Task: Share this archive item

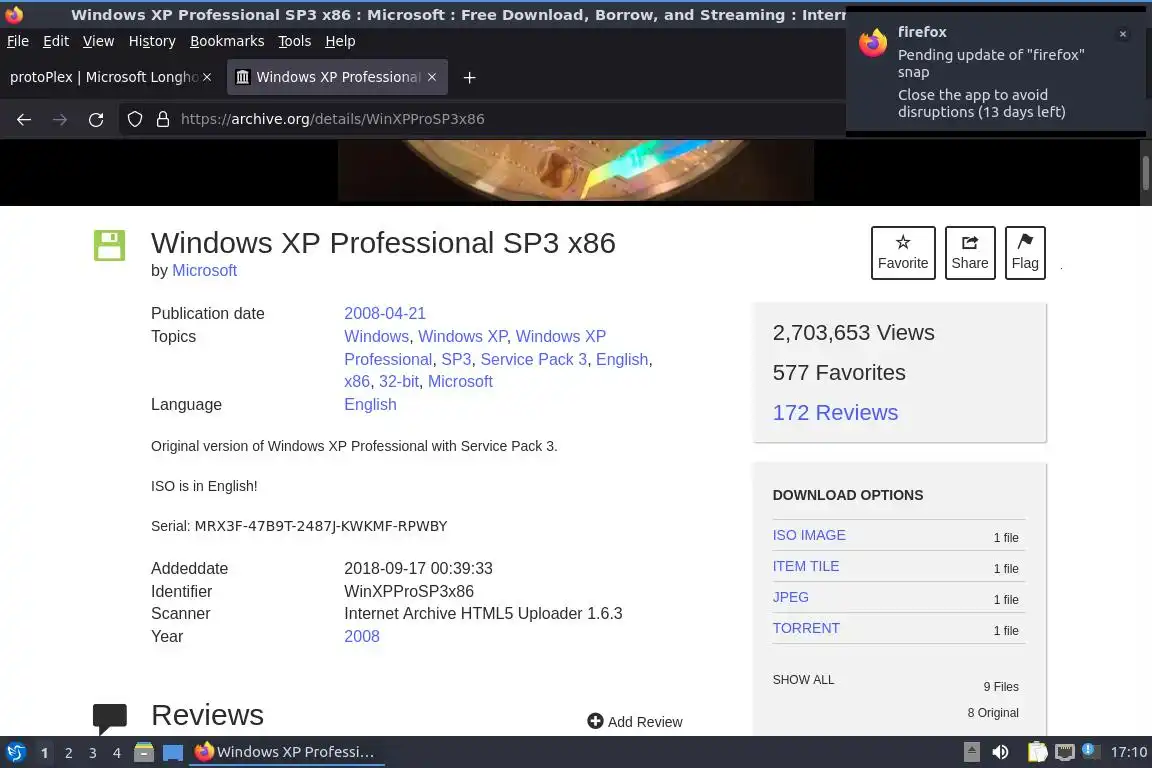Action: coord(970,253)
